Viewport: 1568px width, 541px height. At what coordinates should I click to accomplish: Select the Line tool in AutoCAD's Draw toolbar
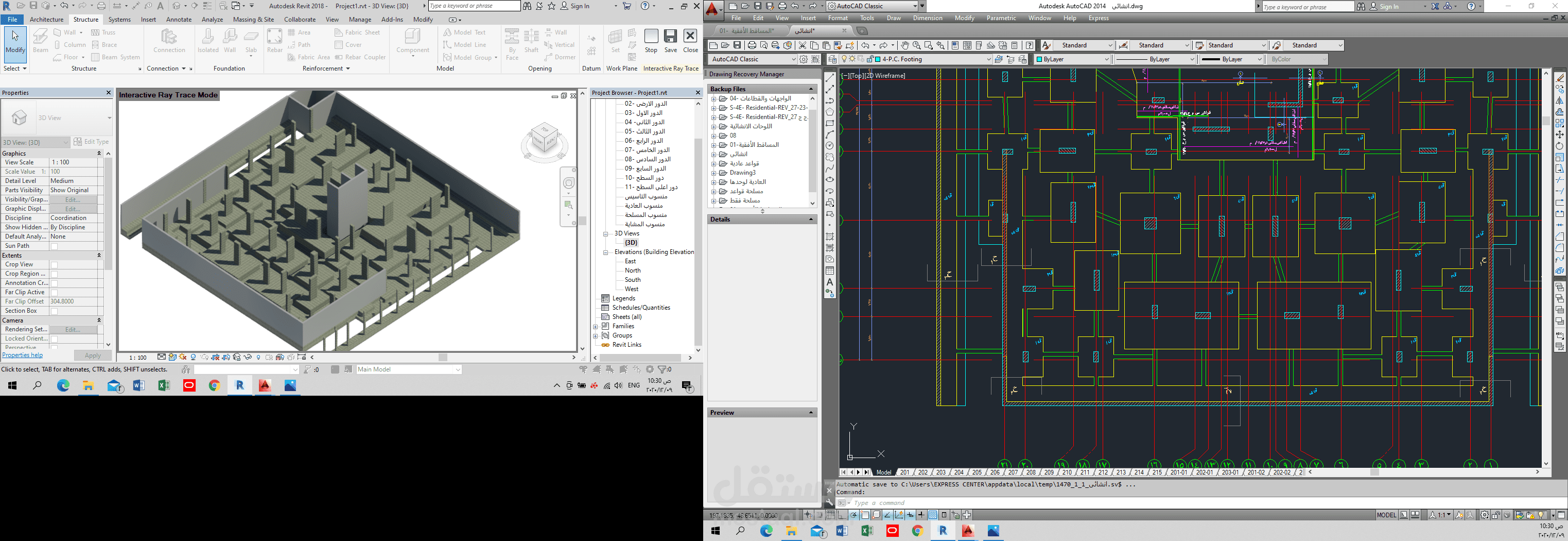click(830, 78)
